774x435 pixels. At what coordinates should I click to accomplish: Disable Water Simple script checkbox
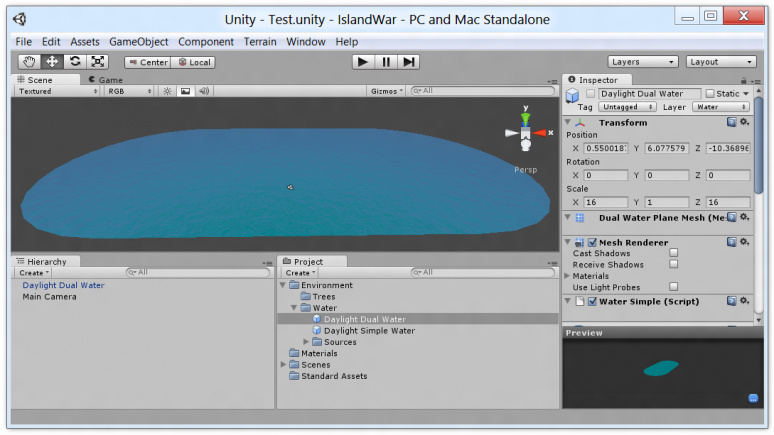[592, 301]
